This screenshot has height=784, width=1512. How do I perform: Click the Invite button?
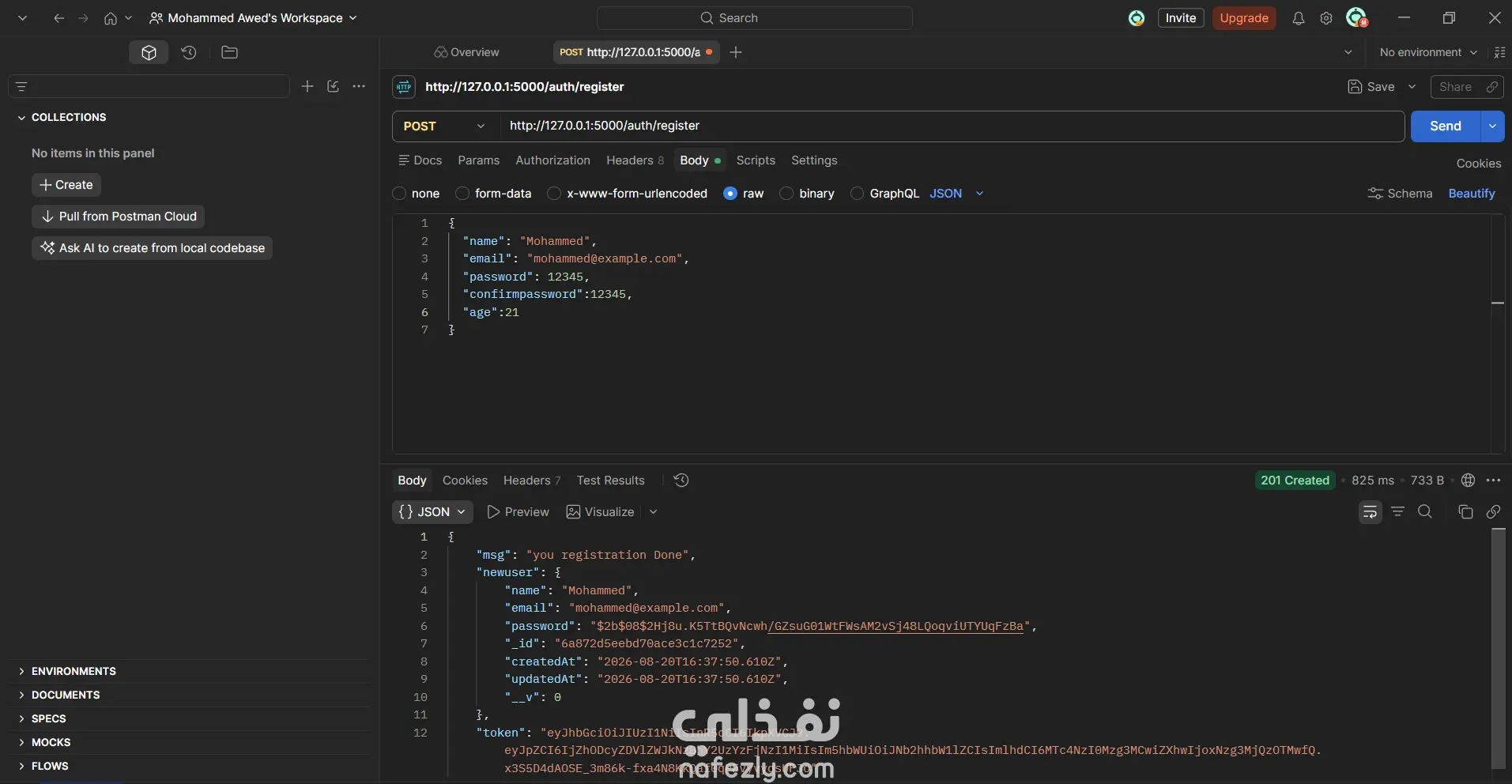[x=1181, y=18]
